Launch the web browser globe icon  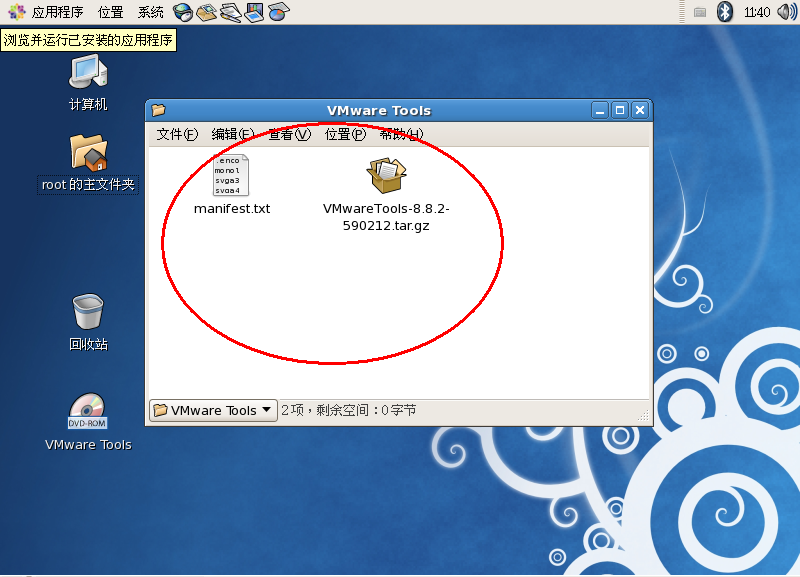pyautogui.click(x=183, y=12)
